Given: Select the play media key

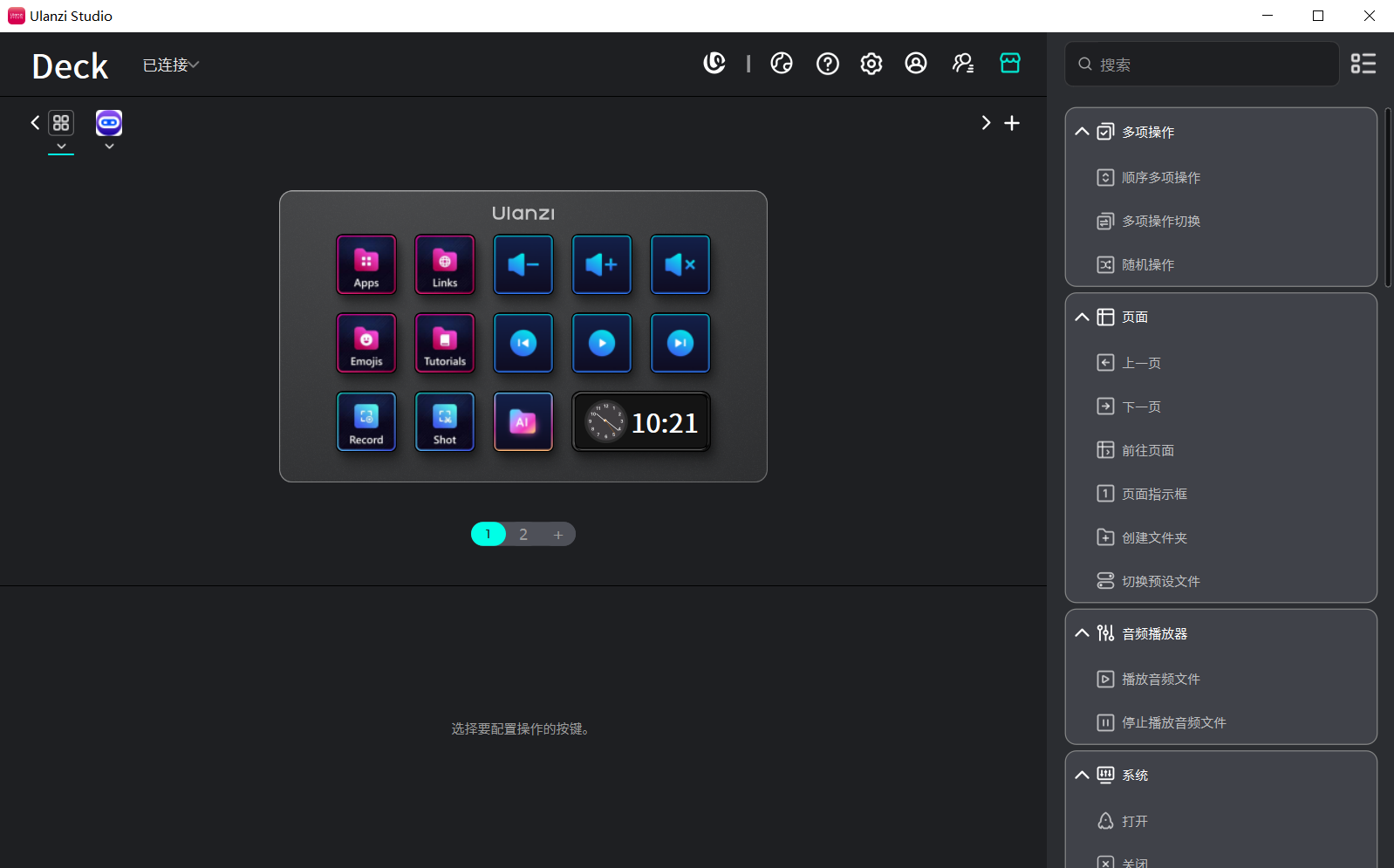Looking at the screenshot, I should (602, 343).
